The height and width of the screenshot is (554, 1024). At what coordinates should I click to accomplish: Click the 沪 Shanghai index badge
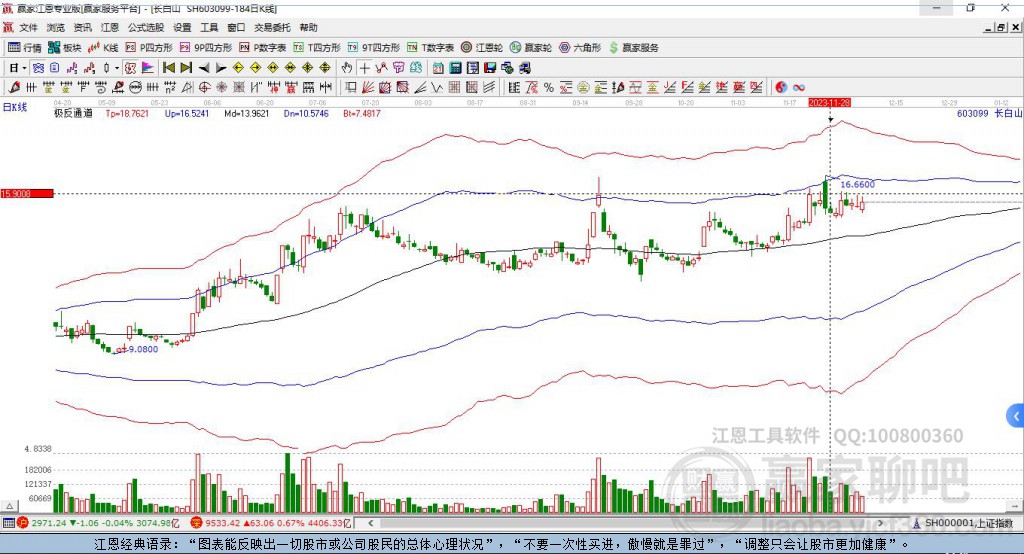pos(23,523)
